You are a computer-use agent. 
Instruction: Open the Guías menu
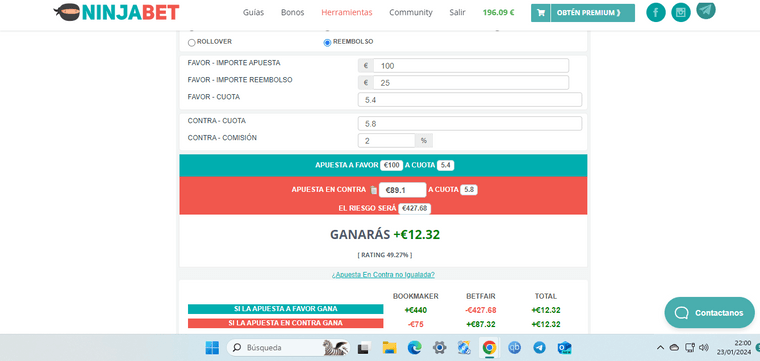coord(253,13)
